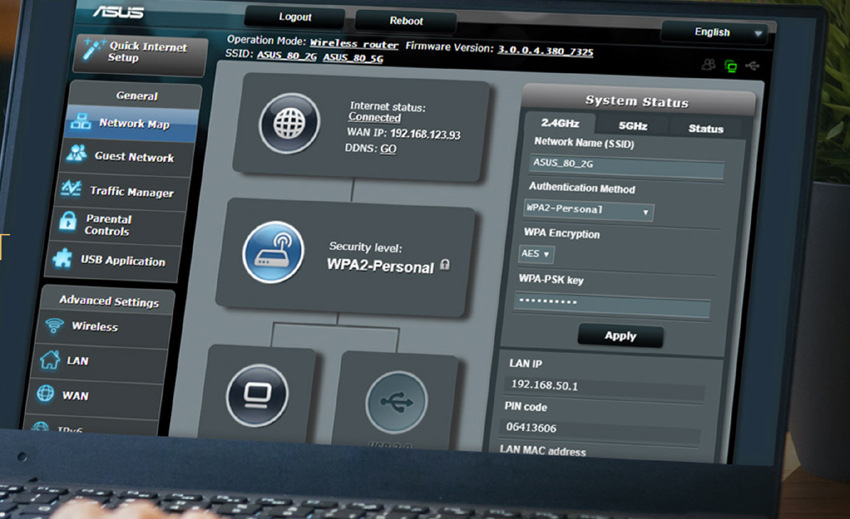850x519 pixels.
Task: Click the Network Name SSID input field
Action: click(x=627, y=166)
